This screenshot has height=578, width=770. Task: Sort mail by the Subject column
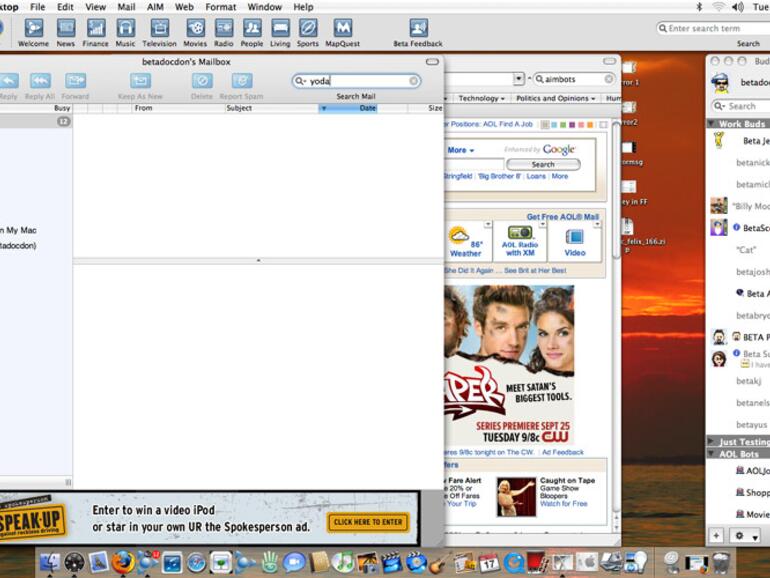(x=272, y=108)
